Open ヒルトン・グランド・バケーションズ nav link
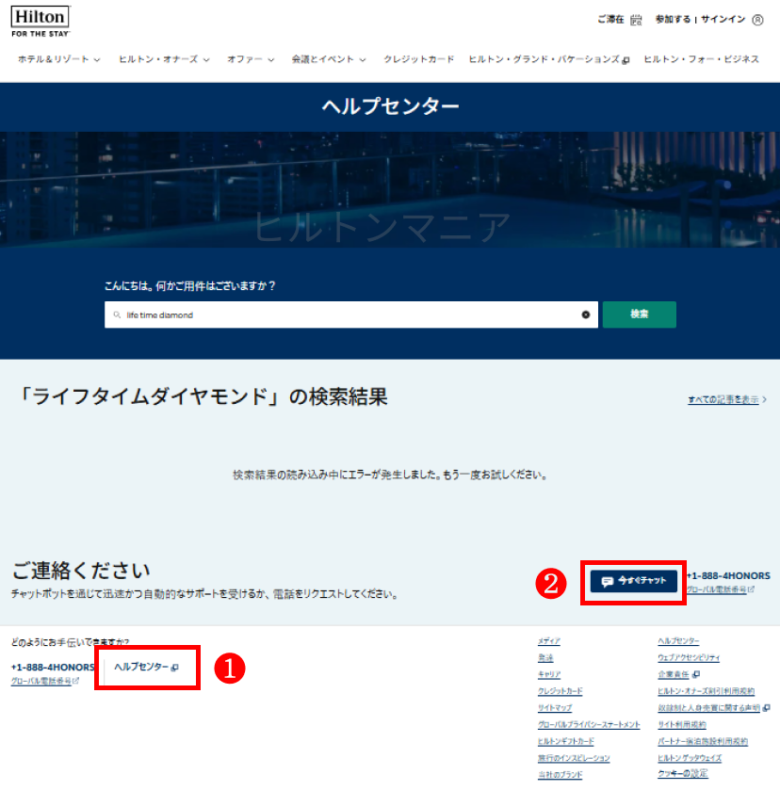 [549, 59]
